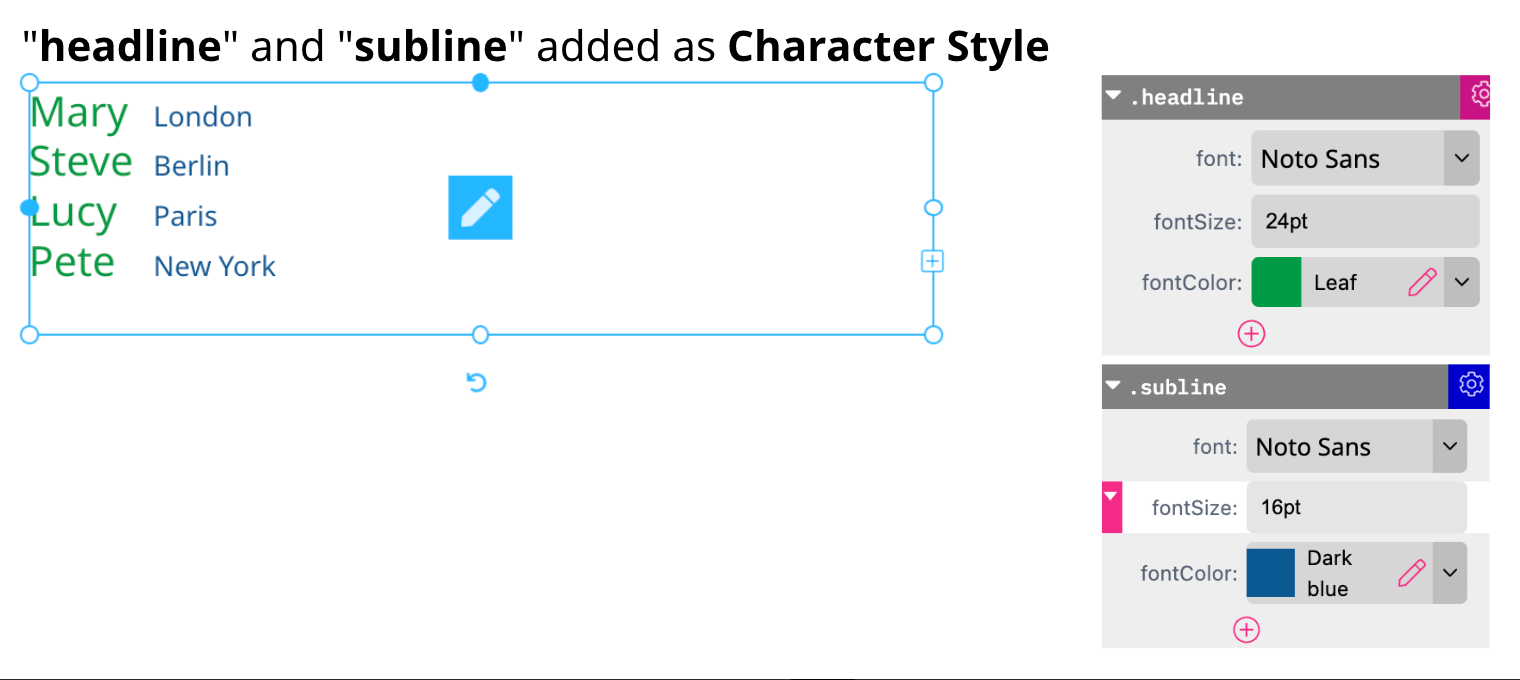Click the 24pt fontSize field for .headline
The width and height of the screenshot is (1520, 680).
tap(1365, 221)
